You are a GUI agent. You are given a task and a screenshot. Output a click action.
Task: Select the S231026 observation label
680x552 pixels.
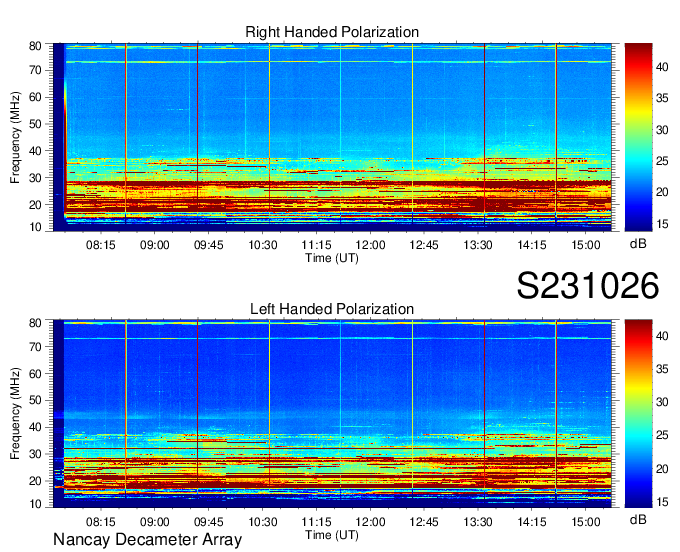pyautogui.click(x=588, y=285)
